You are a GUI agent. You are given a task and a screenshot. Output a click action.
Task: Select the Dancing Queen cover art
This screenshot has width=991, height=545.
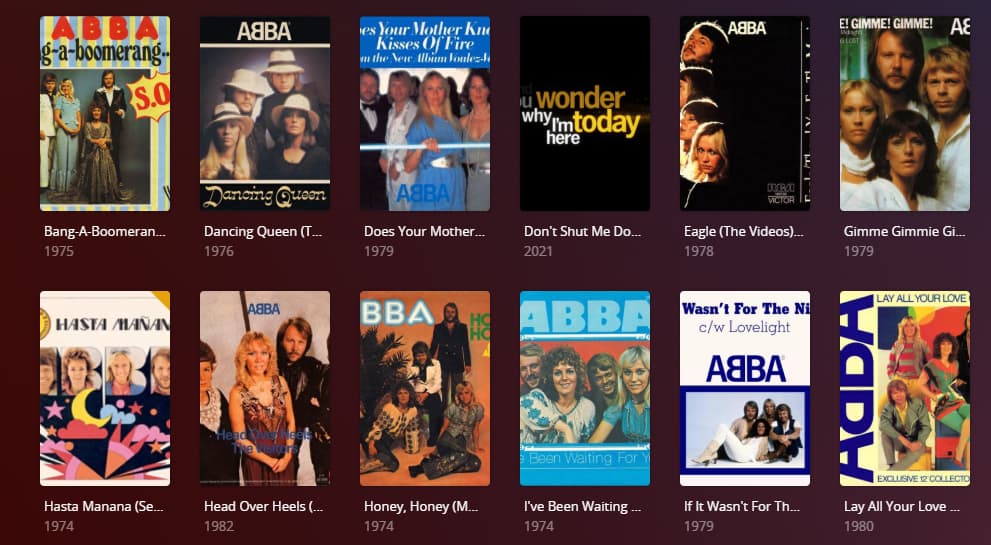[x=265, y=113]
